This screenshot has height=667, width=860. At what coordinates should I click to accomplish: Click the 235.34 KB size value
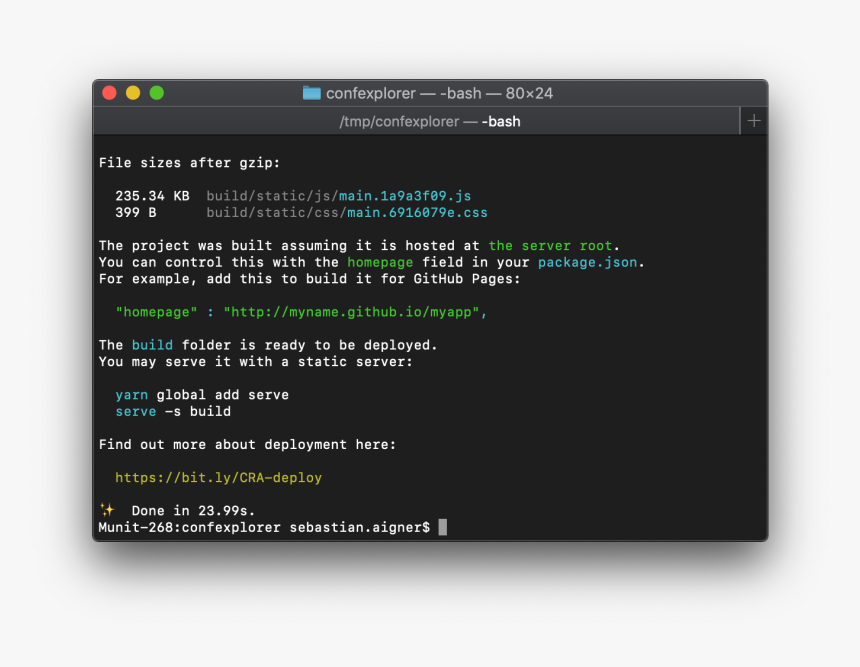pos(152,196)
